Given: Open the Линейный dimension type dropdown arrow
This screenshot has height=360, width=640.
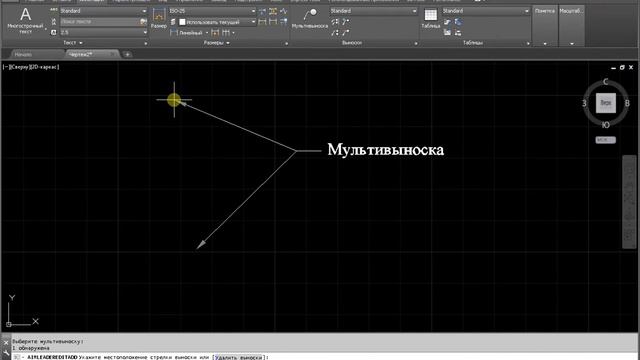Looking at the screenshot, I should (x=207, y=33).
